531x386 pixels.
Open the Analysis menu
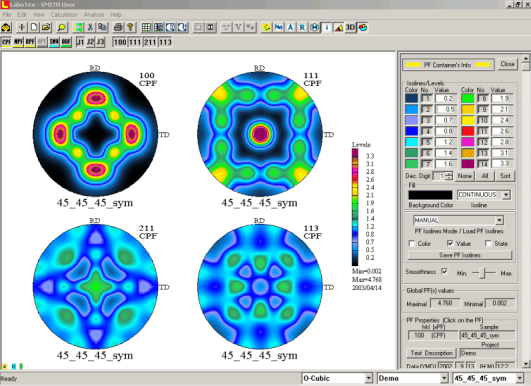pos(94,15)
